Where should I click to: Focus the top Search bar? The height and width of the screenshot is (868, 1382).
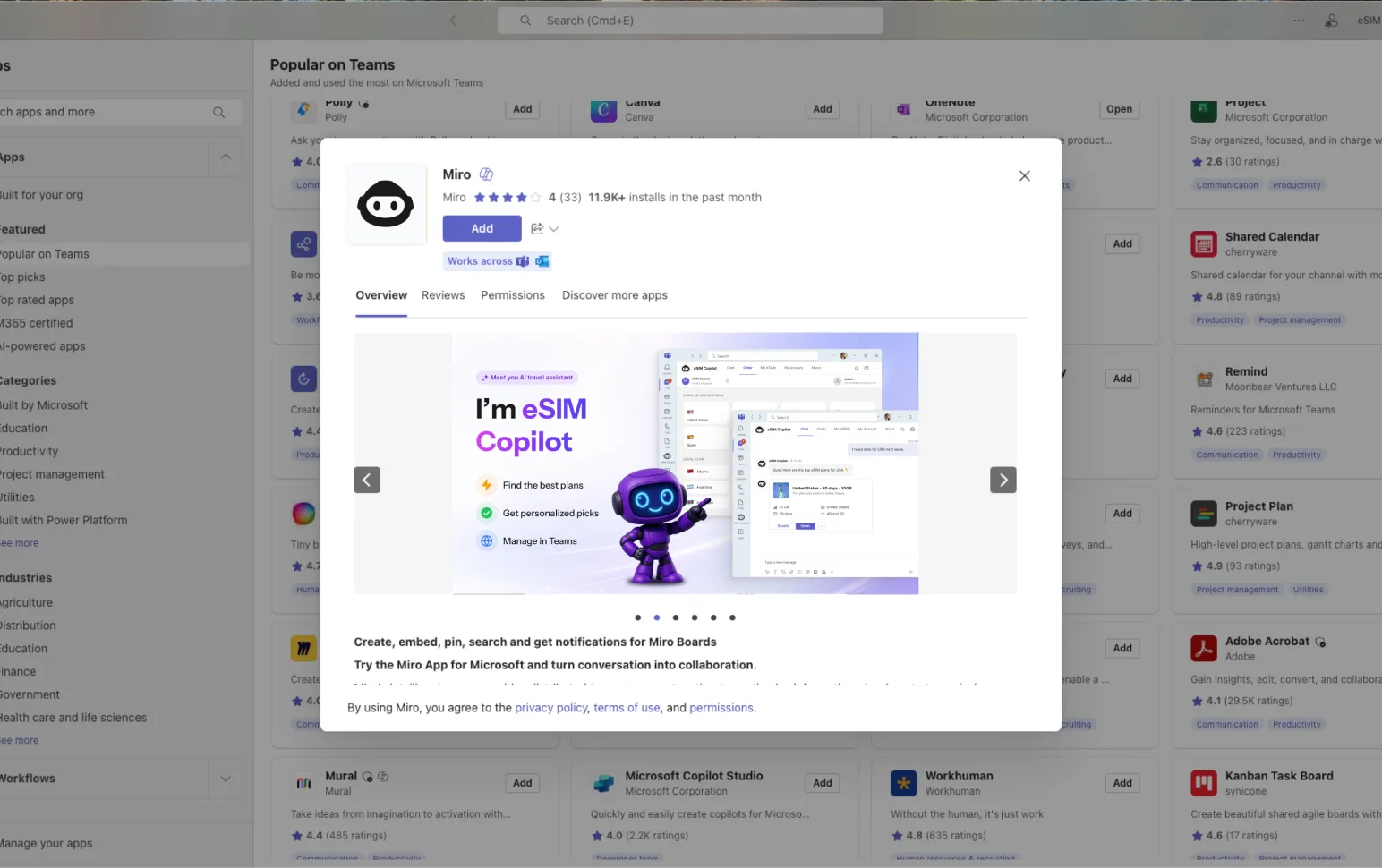[690, 21]
